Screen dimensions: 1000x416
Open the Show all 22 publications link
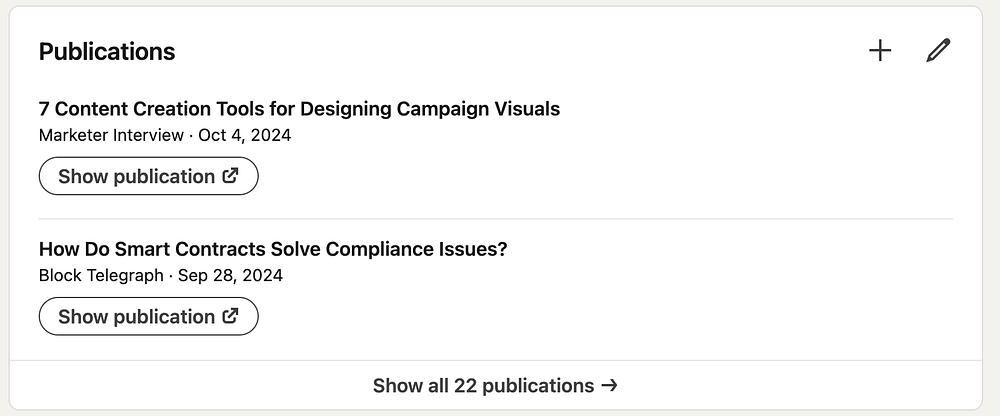pos(494,385)
